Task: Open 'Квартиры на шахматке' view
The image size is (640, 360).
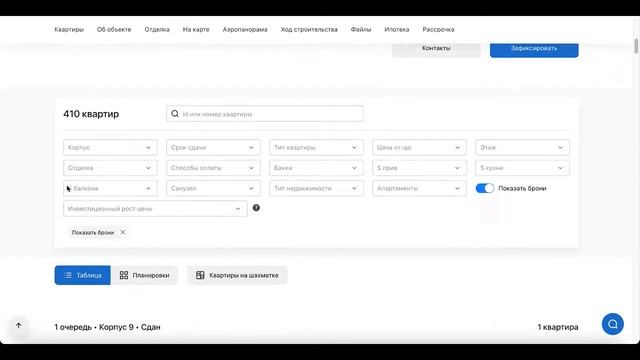Action: pyautogui.click(x=237, y=275)
